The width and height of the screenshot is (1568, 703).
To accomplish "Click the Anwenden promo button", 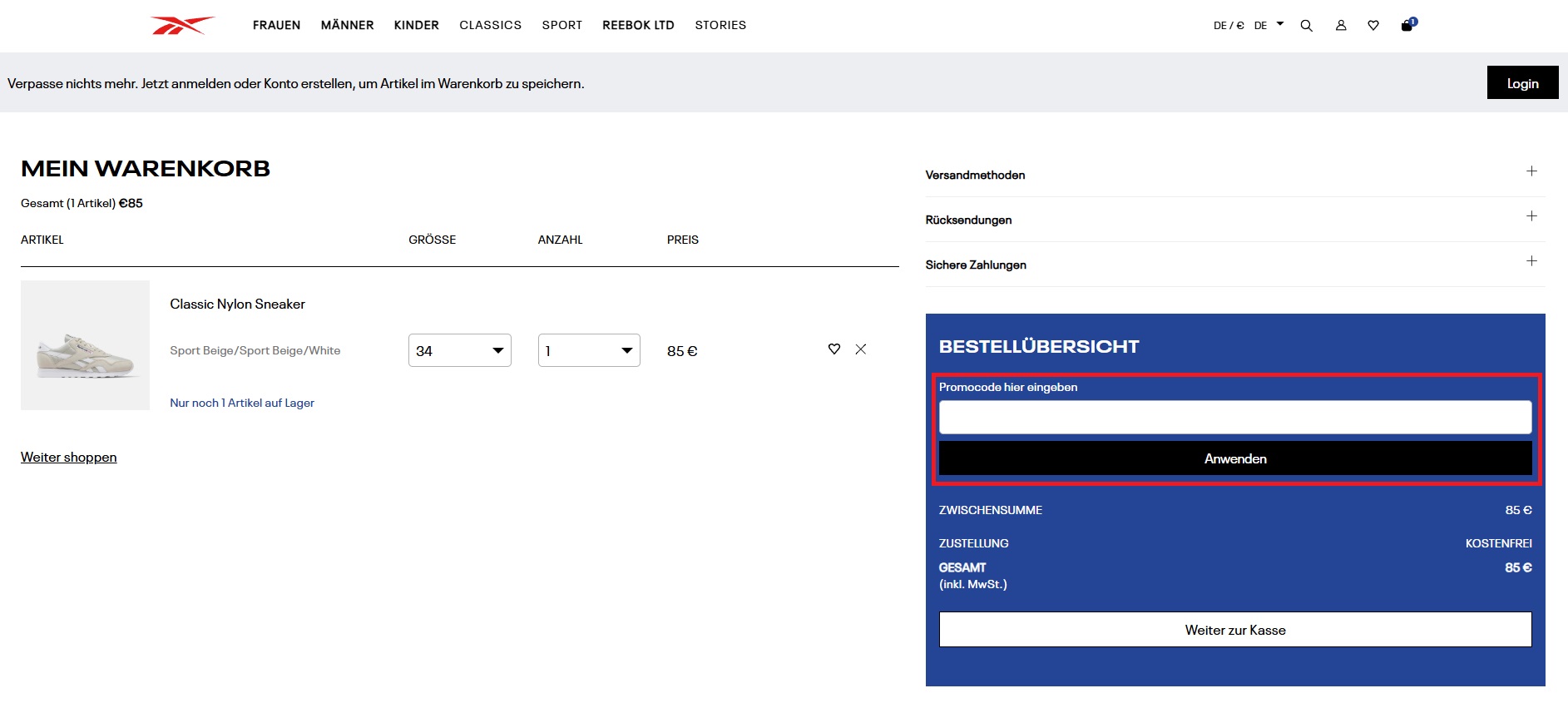I will [x=1235, y=458].
